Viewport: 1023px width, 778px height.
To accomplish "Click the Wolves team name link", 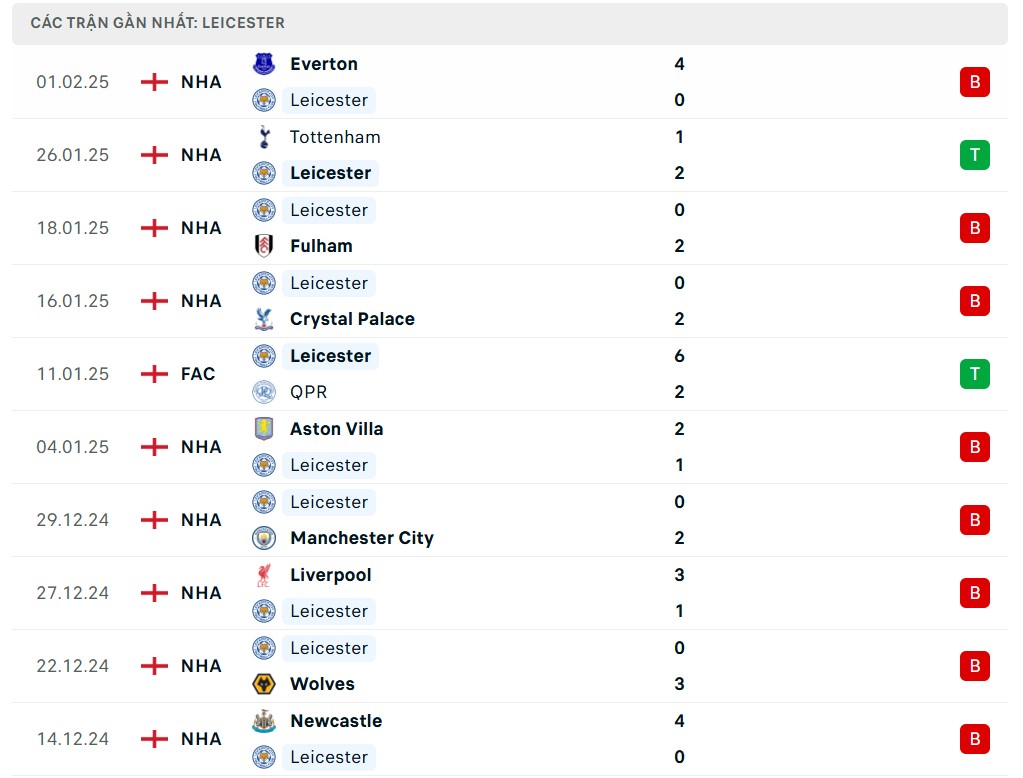I will 321,684.
